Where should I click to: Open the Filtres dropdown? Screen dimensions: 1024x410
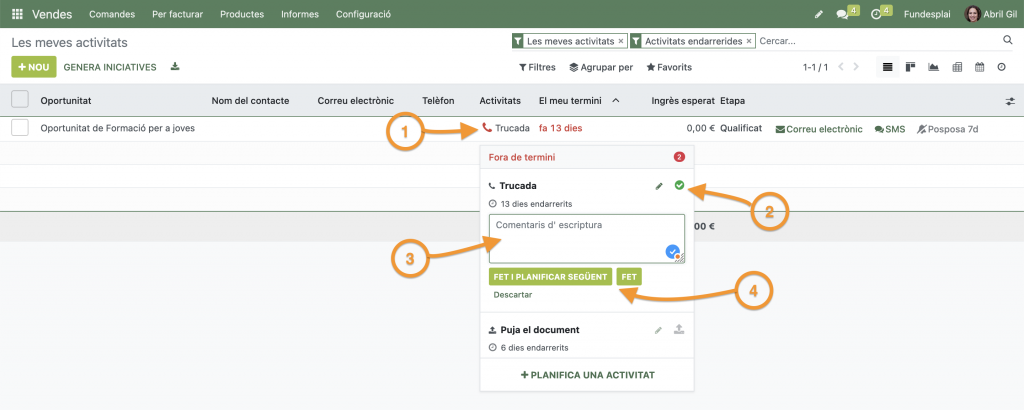tap(537, 67)
